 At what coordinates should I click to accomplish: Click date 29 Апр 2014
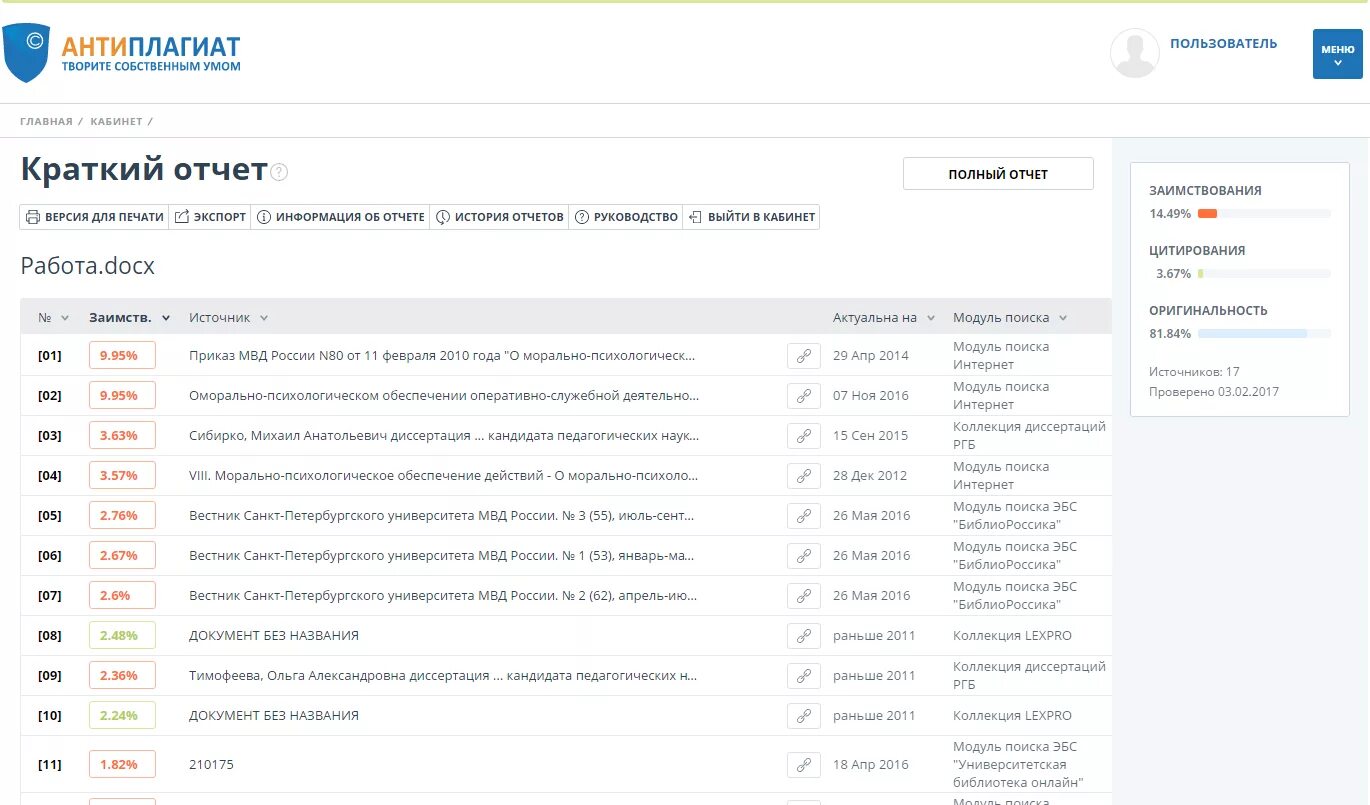(x=871, y=356)
